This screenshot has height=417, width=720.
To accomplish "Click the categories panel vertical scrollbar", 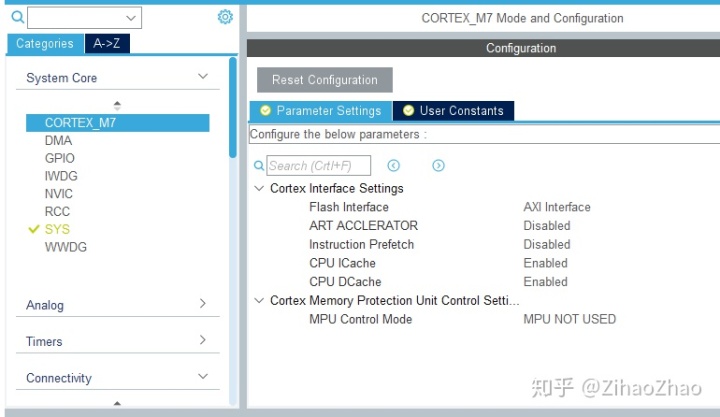I will [x=233, y=107].
